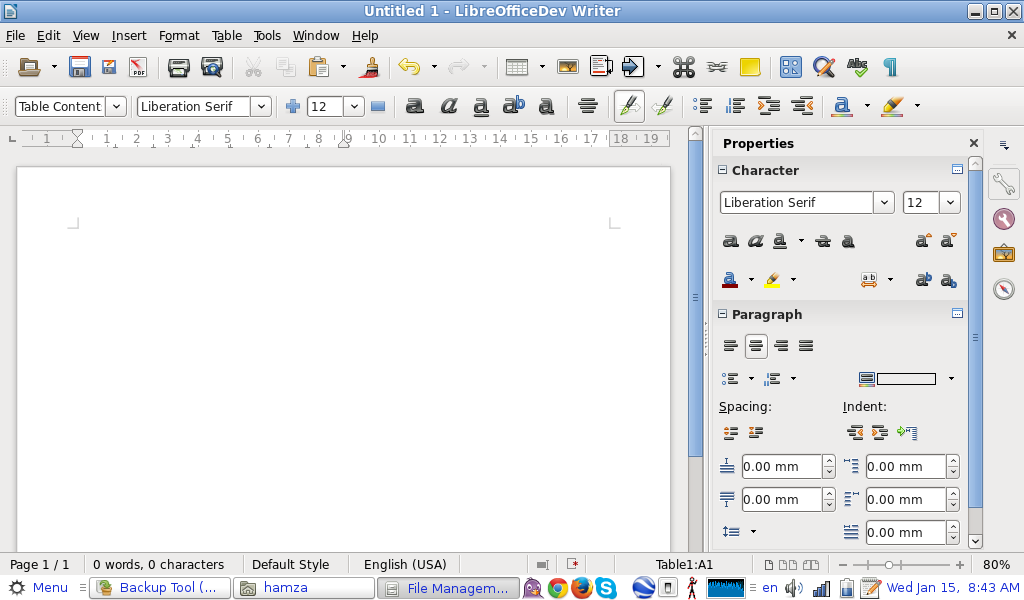Open the Format menu
This screenshot has width=1024, height=600.
179,35
